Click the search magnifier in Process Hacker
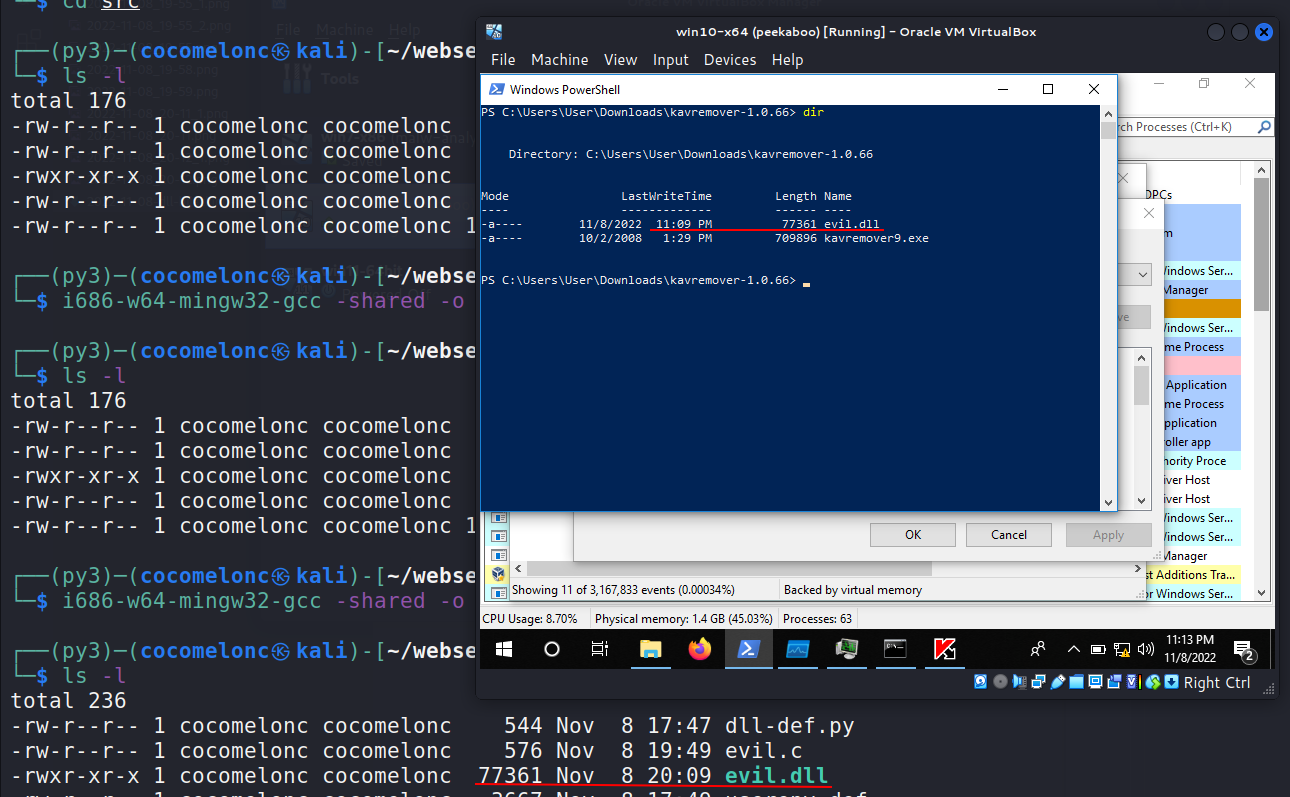The image size is (1290, 797). pyautogui.click(x=1264, y=127)
